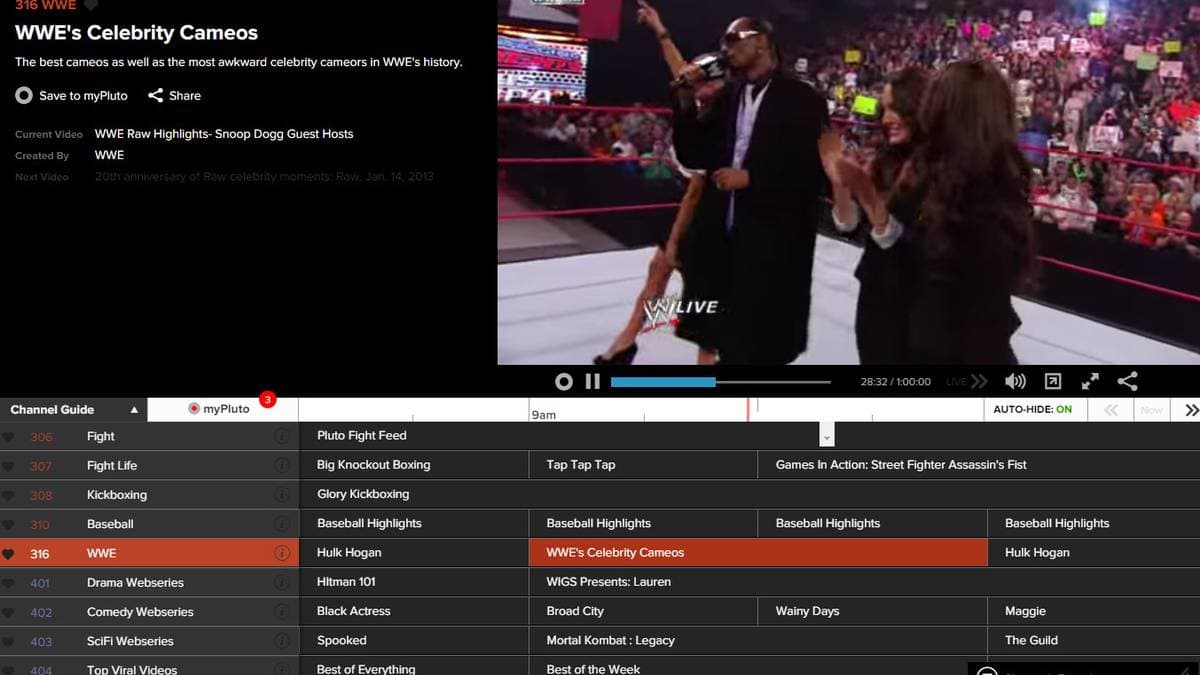Collapse the Channel Guide triangle arrow
The width and height of the screenshot is (1200, 675).
pos(134,410)
